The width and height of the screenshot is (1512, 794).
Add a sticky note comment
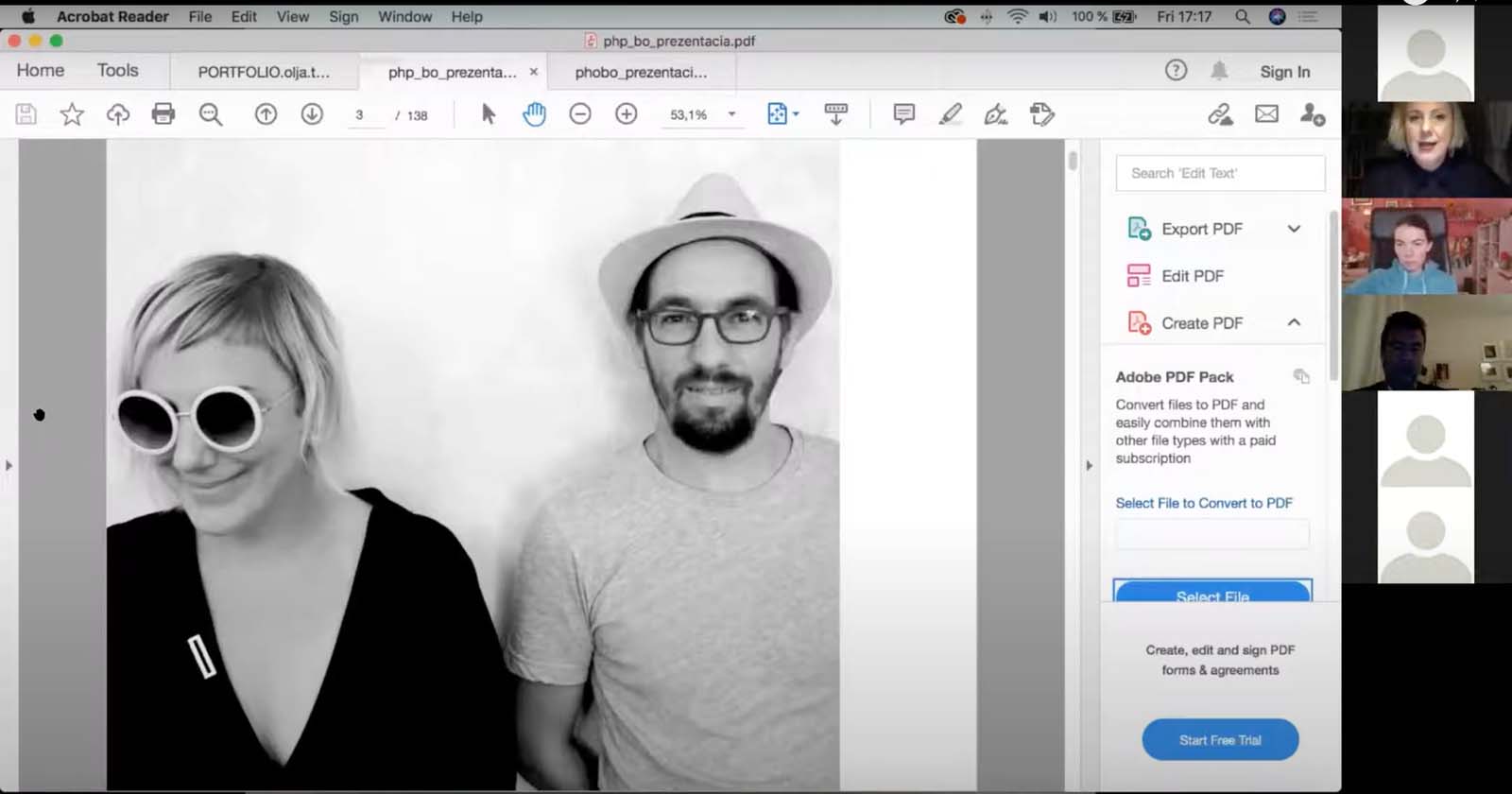[x=903, y=114]
